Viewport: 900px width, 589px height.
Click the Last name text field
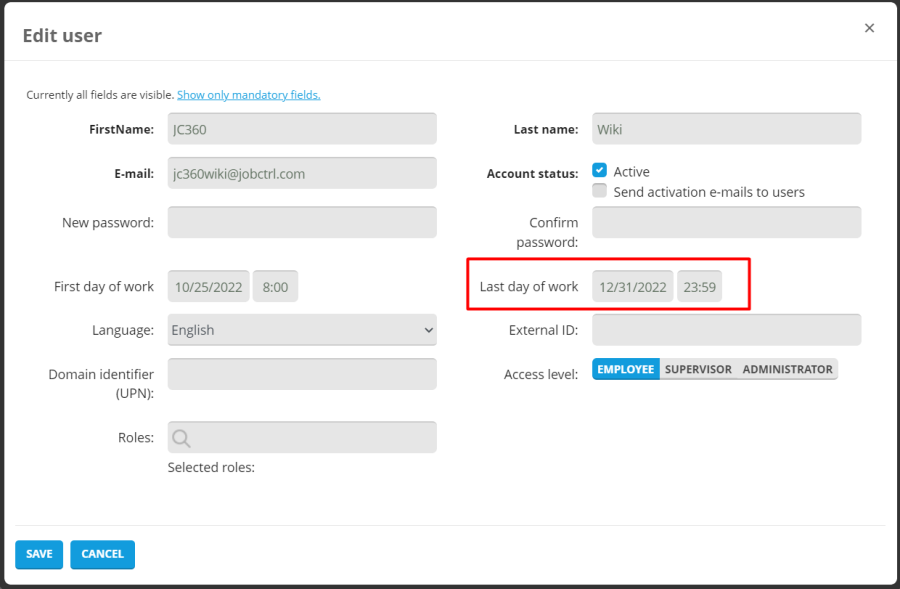pyautogui.click(x=726, y=129)
